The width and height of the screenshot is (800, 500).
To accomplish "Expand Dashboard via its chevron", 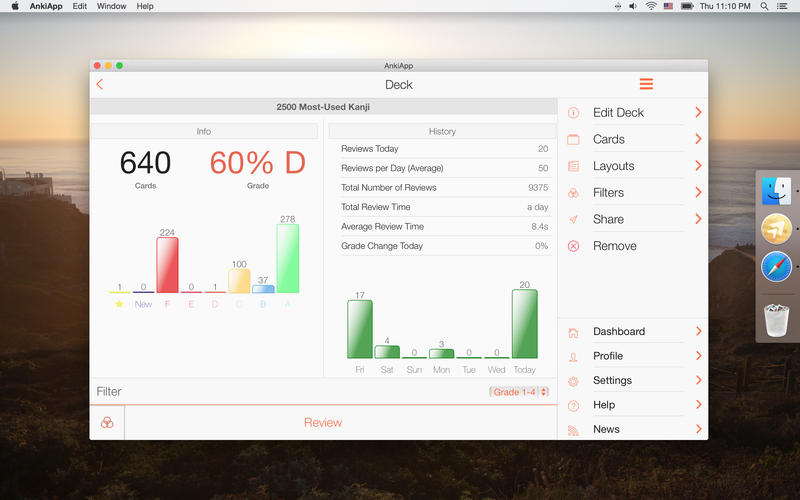I will 698,331.
